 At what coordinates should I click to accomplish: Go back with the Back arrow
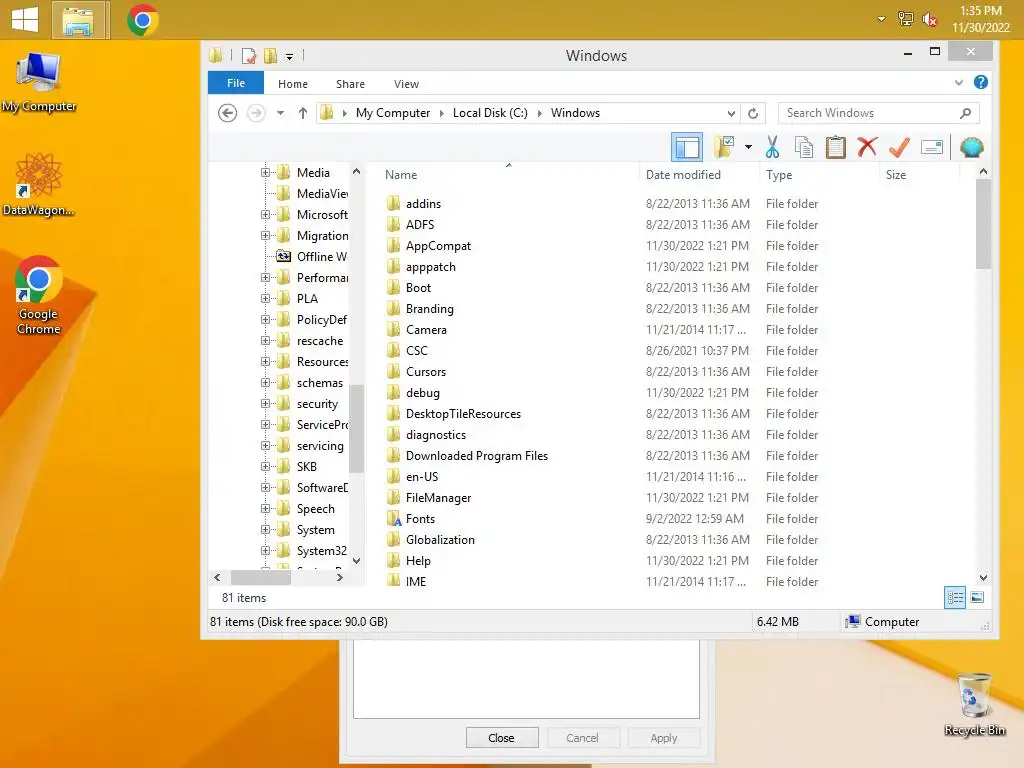[x=227, y=113]
